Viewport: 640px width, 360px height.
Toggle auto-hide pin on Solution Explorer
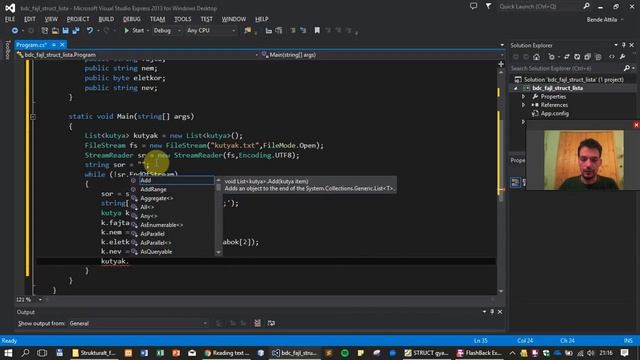click(624, 45)
